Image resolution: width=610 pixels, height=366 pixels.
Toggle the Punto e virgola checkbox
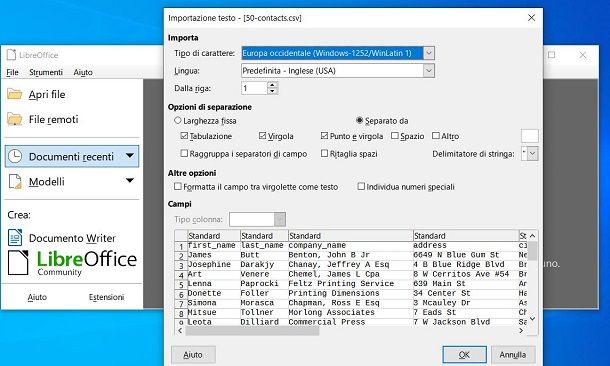coord(324,136)
